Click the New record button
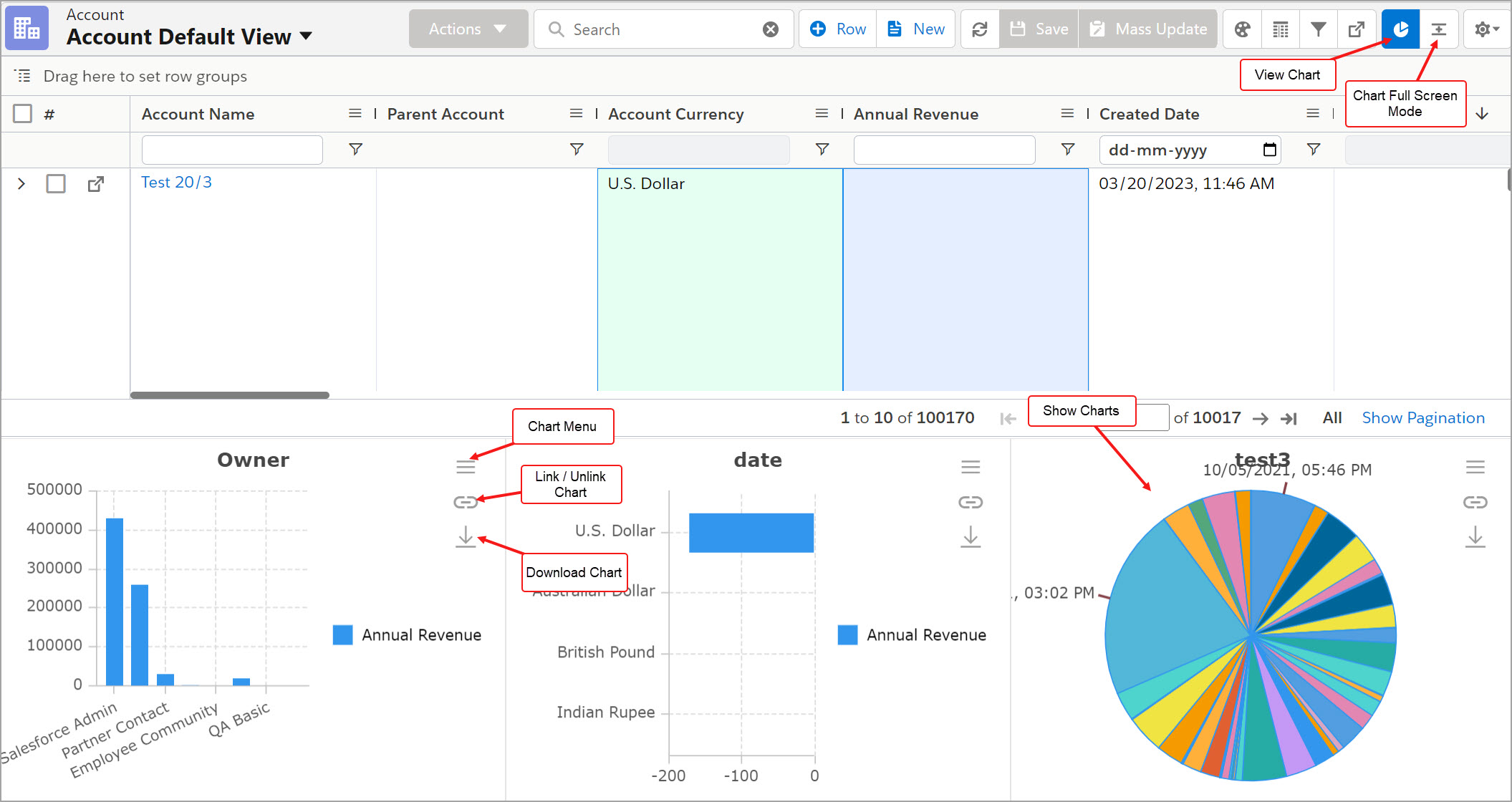The image size is (1512, 802). tap(916, 29)
